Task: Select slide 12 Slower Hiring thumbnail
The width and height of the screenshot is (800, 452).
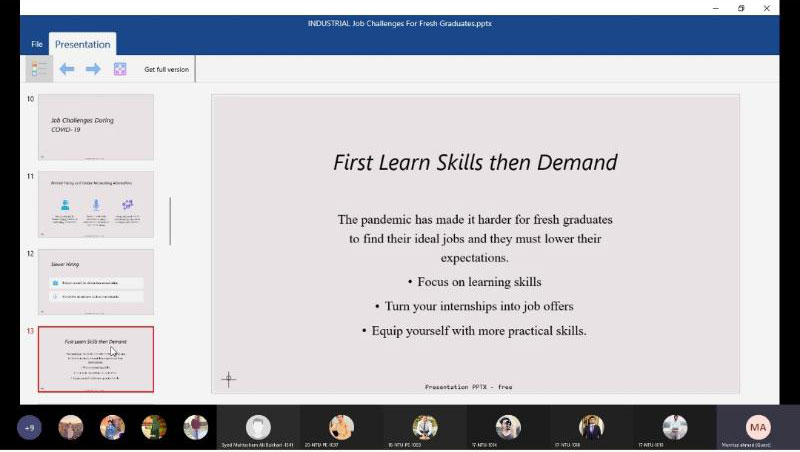Action: 96,281
